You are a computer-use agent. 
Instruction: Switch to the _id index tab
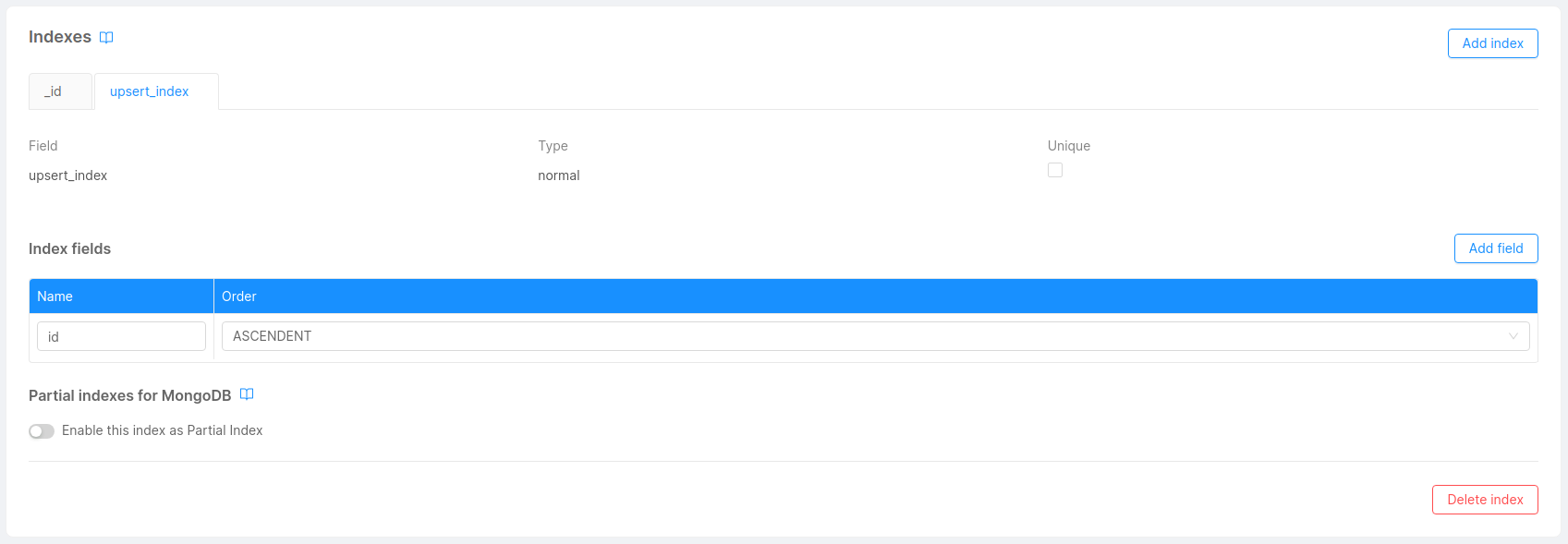point(54,91)
